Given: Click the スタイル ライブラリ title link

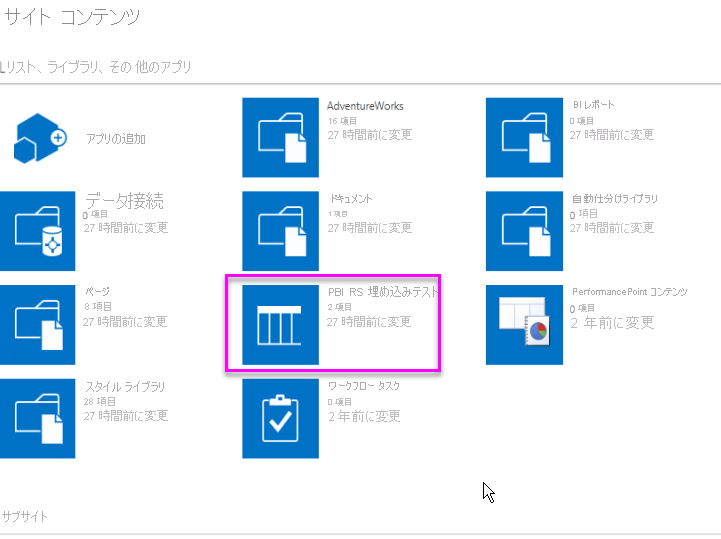Looking at the screenshot, I should 125,386.
